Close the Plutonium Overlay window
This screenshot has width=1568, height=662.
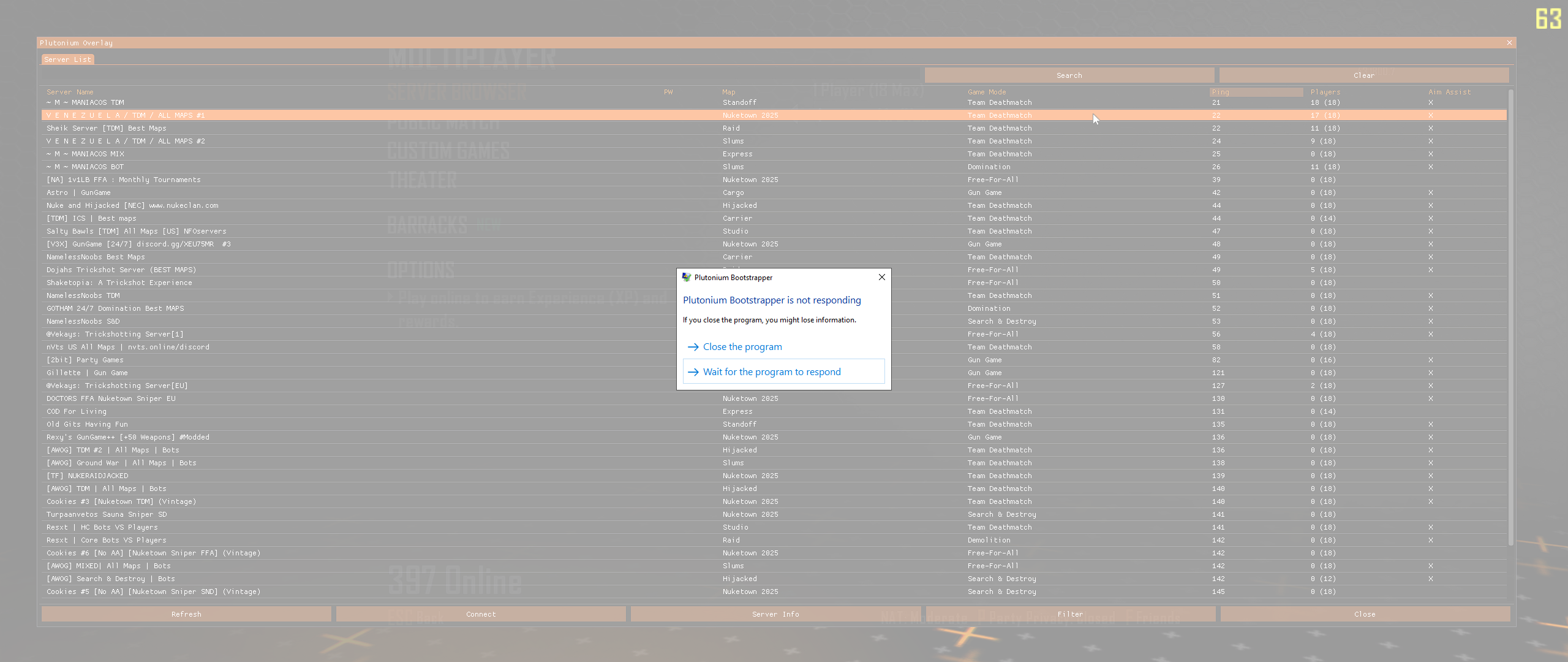[1509, 43]
